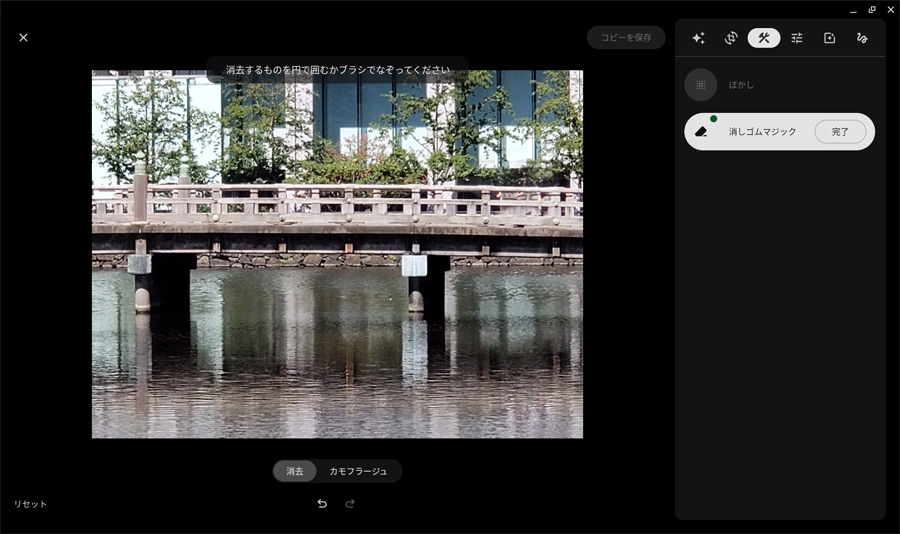Open the markup scribble tab

point(862,38)
